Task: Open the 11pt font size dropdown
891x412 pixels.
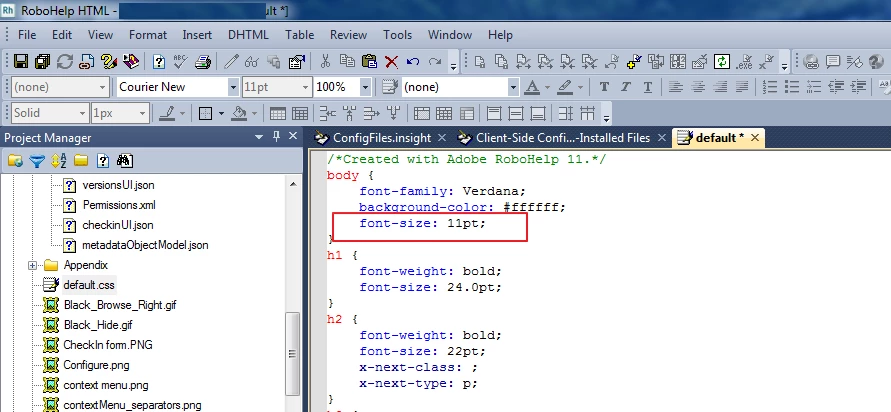Action: click(306, 88)
